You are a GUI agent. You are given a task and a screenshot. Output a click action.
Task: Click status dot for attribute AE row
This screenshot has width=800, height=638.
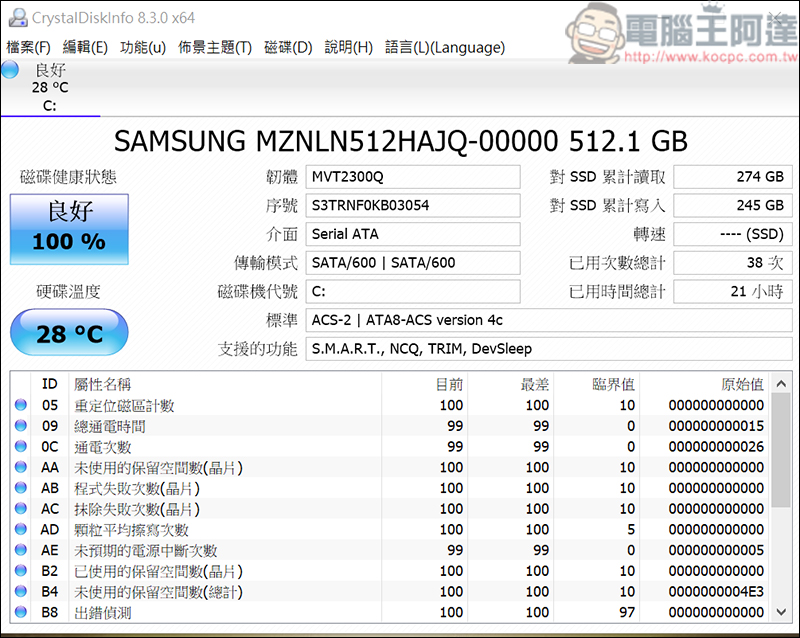click(21, 550)
